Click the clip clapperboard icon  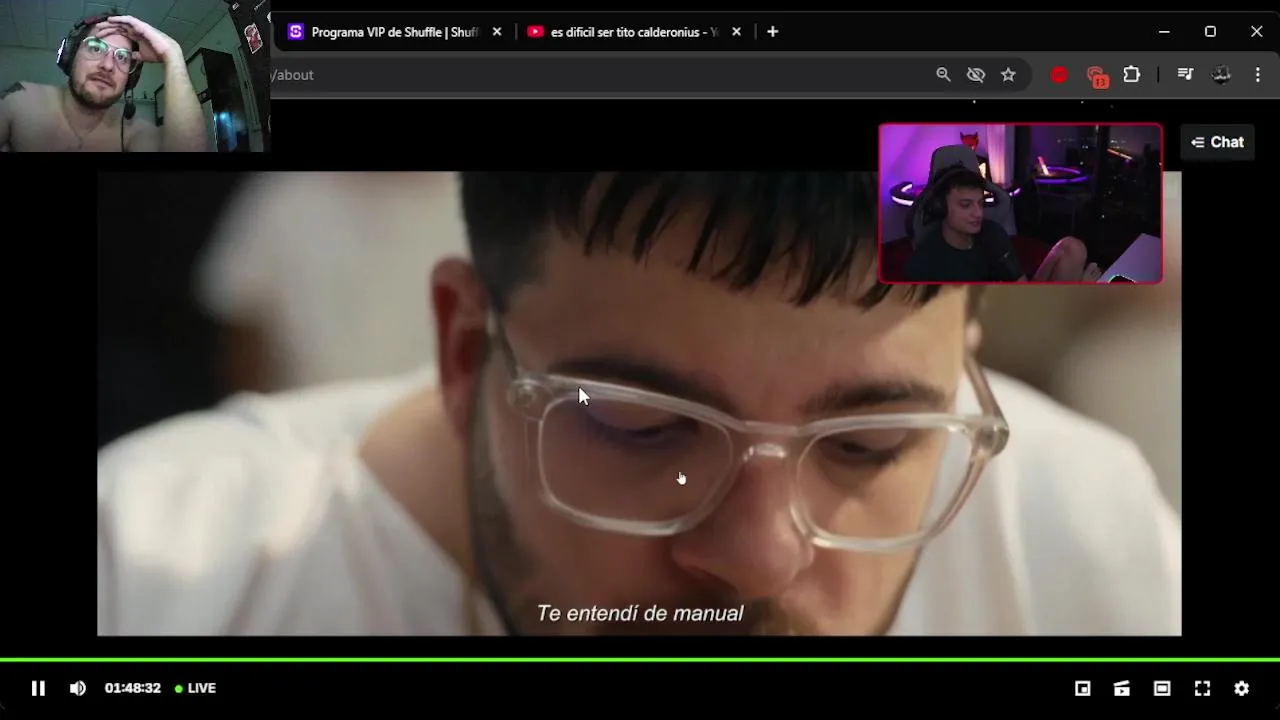coord(1122,688)
